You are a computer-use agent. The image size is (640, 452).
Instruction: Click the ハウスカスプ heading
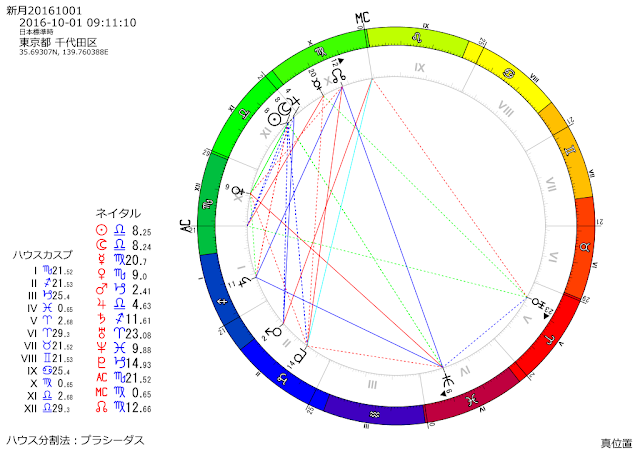coord(42,255)
